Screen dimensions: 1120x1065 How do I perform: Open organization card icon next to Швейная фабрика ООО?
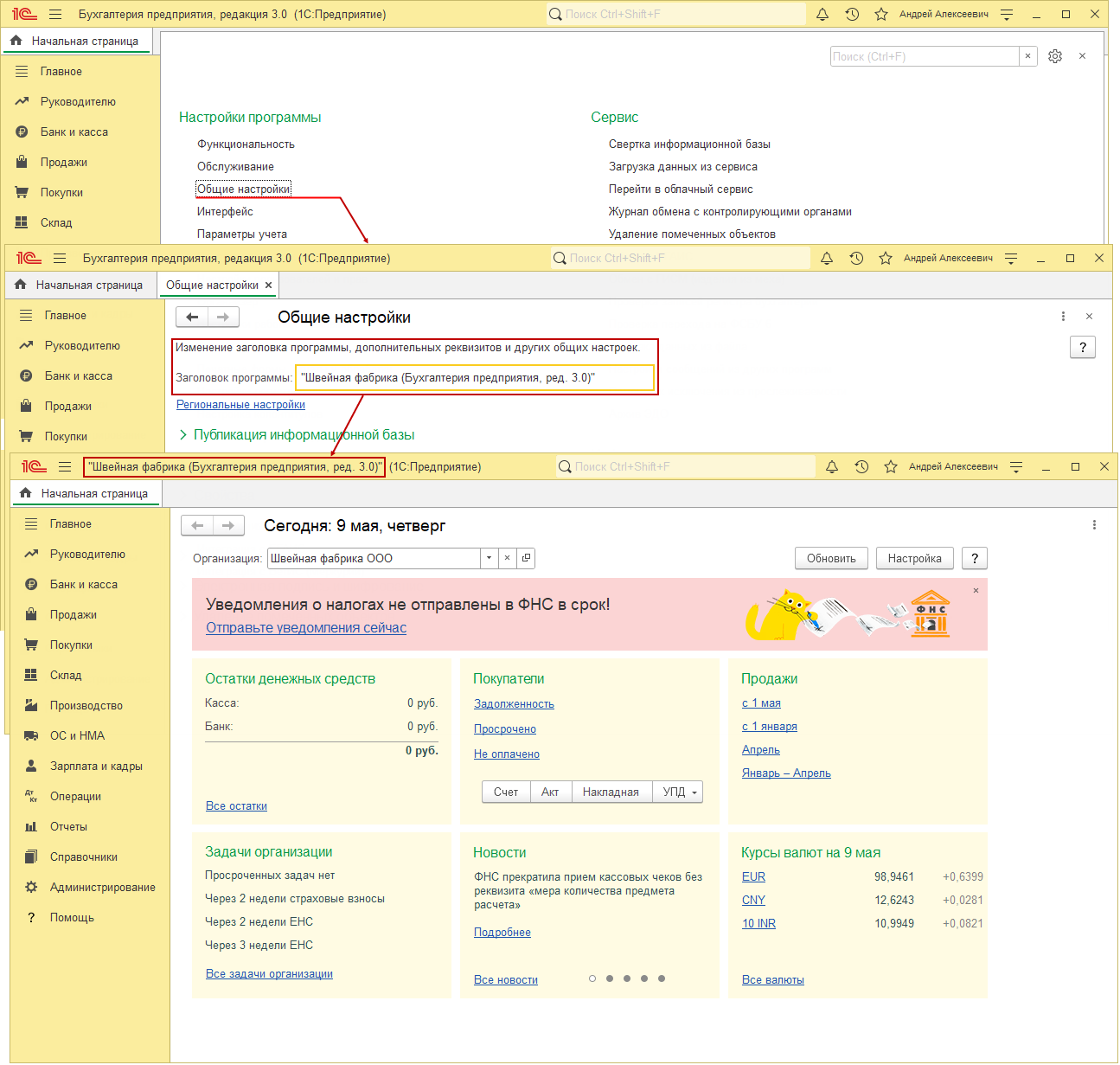click(526, 558)
